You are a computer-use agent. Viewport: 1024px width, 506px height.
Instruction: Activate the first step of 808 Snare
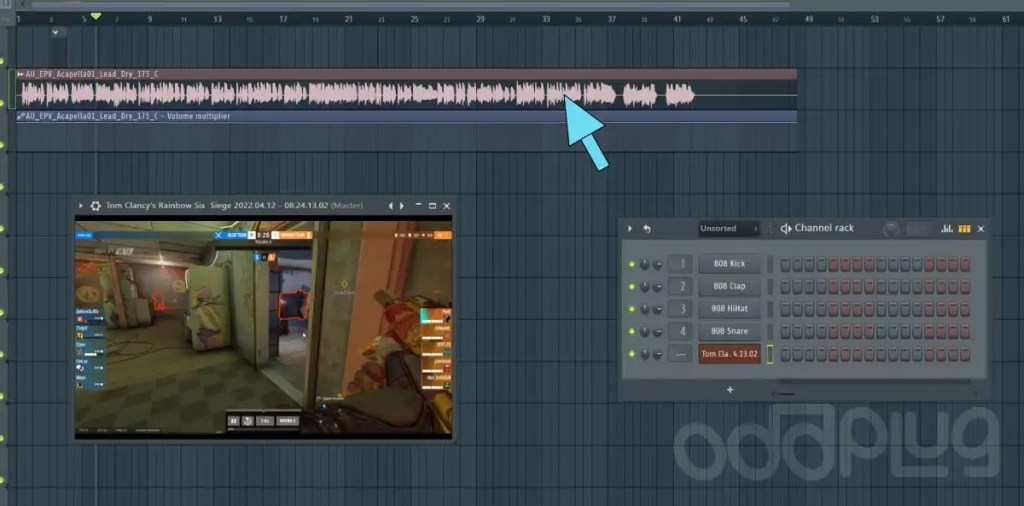tap(786, 331)
